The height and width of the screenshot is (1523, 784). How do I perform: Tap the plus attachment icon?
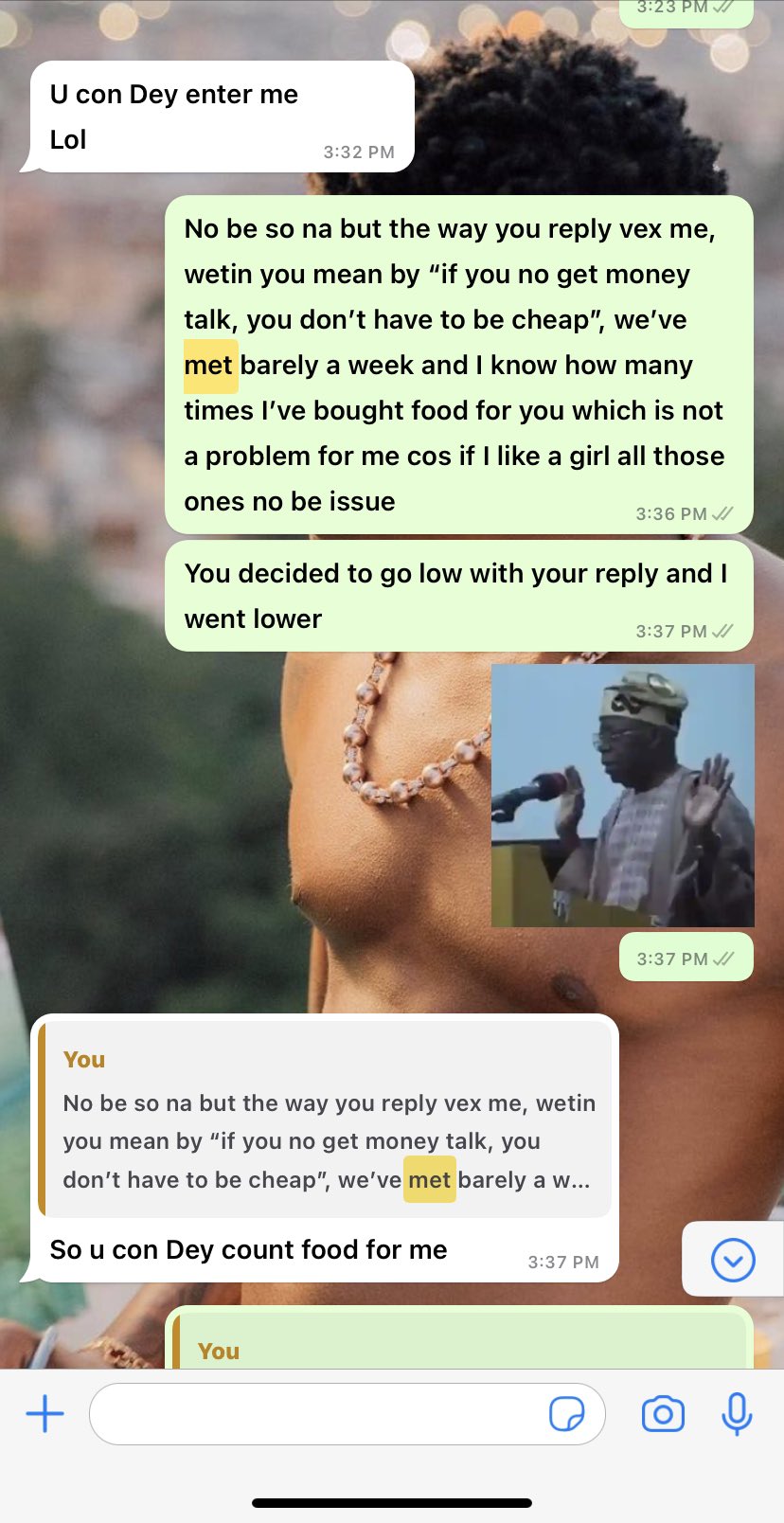point(45,1414)
